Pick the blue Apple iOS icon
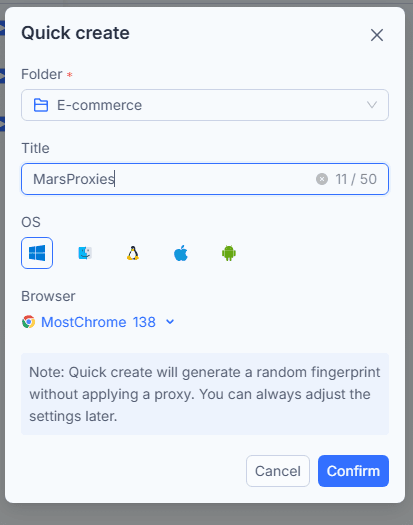 tap(181, 253)
